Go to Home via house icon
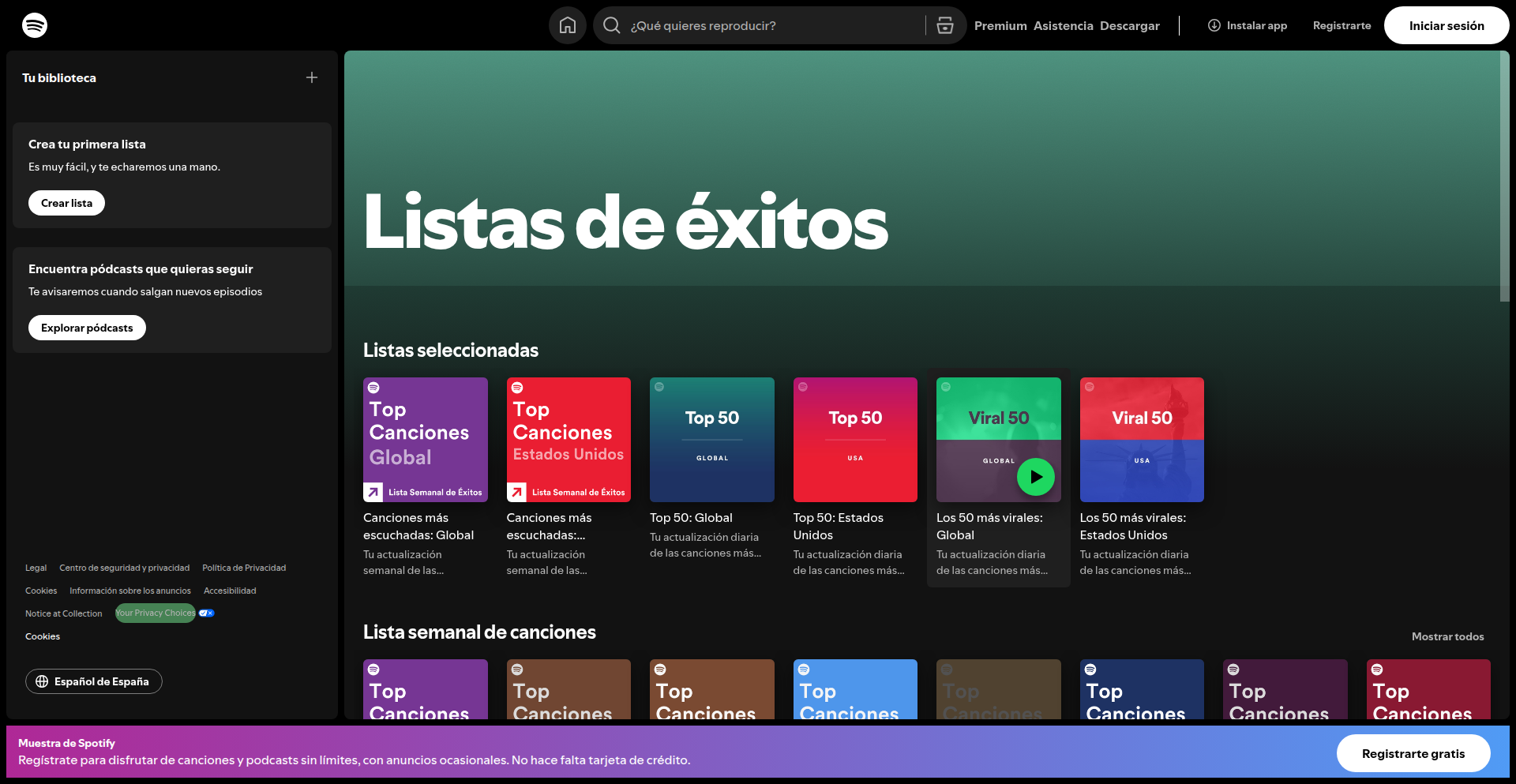Image resolution: width=1516 pixels, height=784 pixels. 567,25
